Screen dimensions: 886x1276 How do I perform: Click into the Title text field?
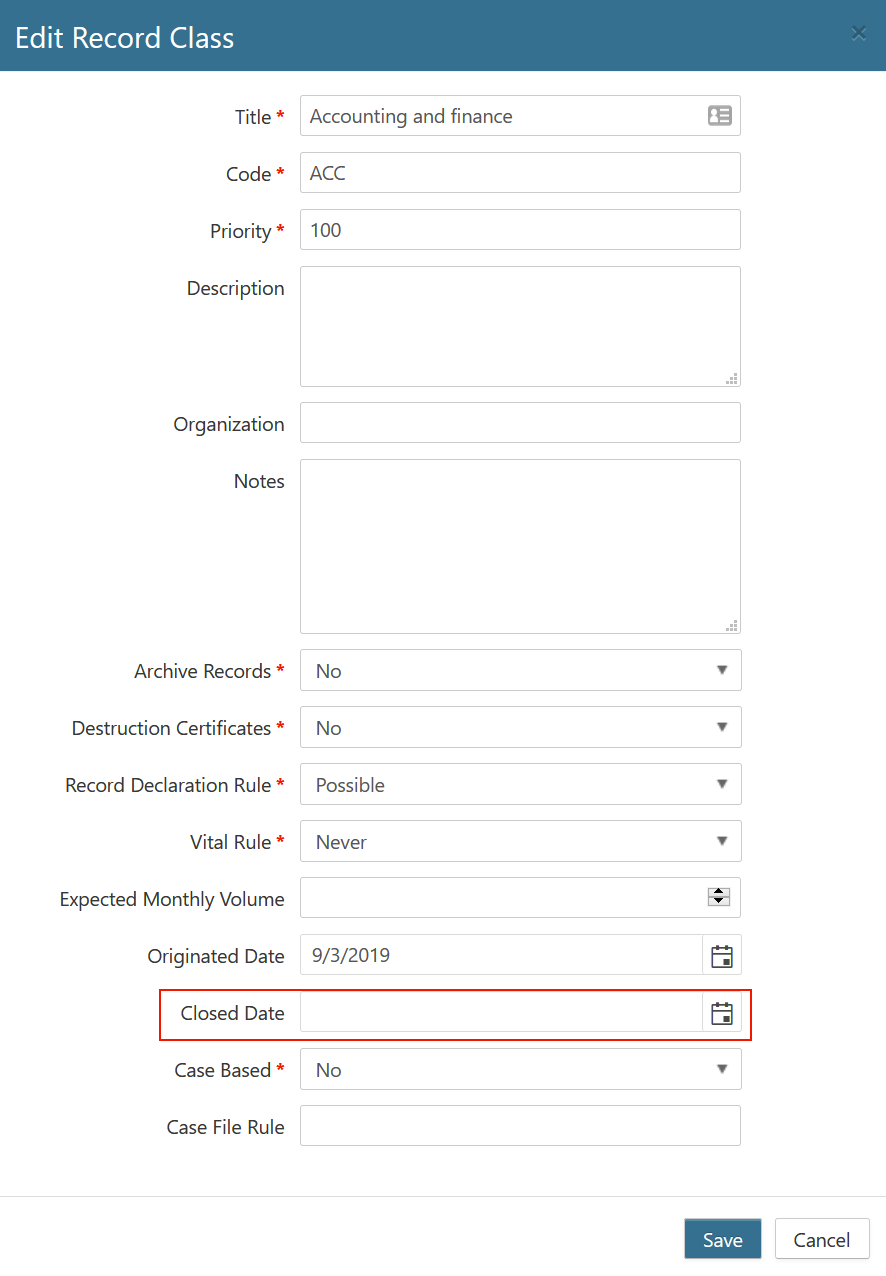point(500,116)
